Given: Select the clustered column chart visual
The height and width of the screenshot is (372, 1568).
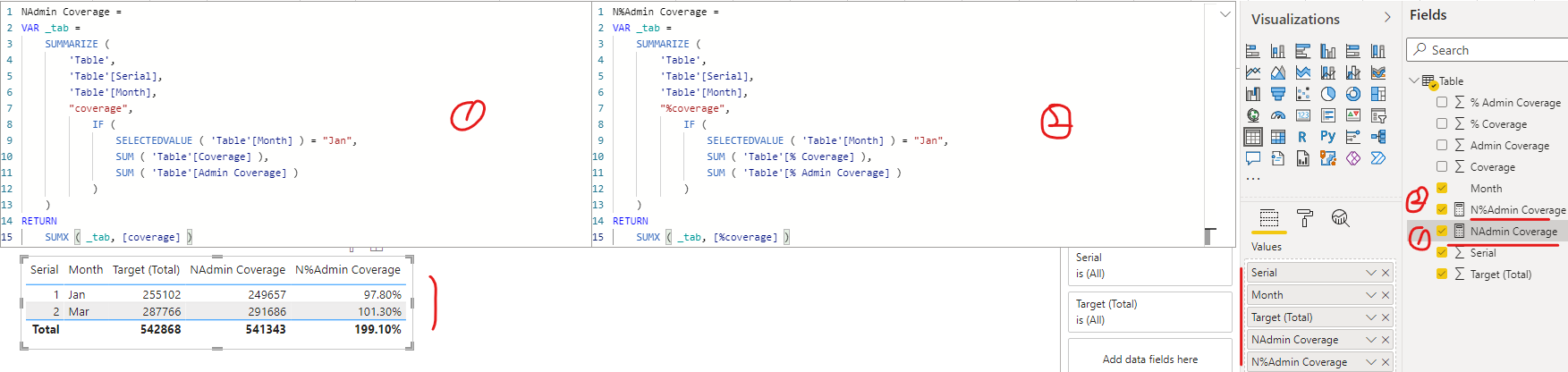Looking at the screenshot, I should [x=1328, y=51].
